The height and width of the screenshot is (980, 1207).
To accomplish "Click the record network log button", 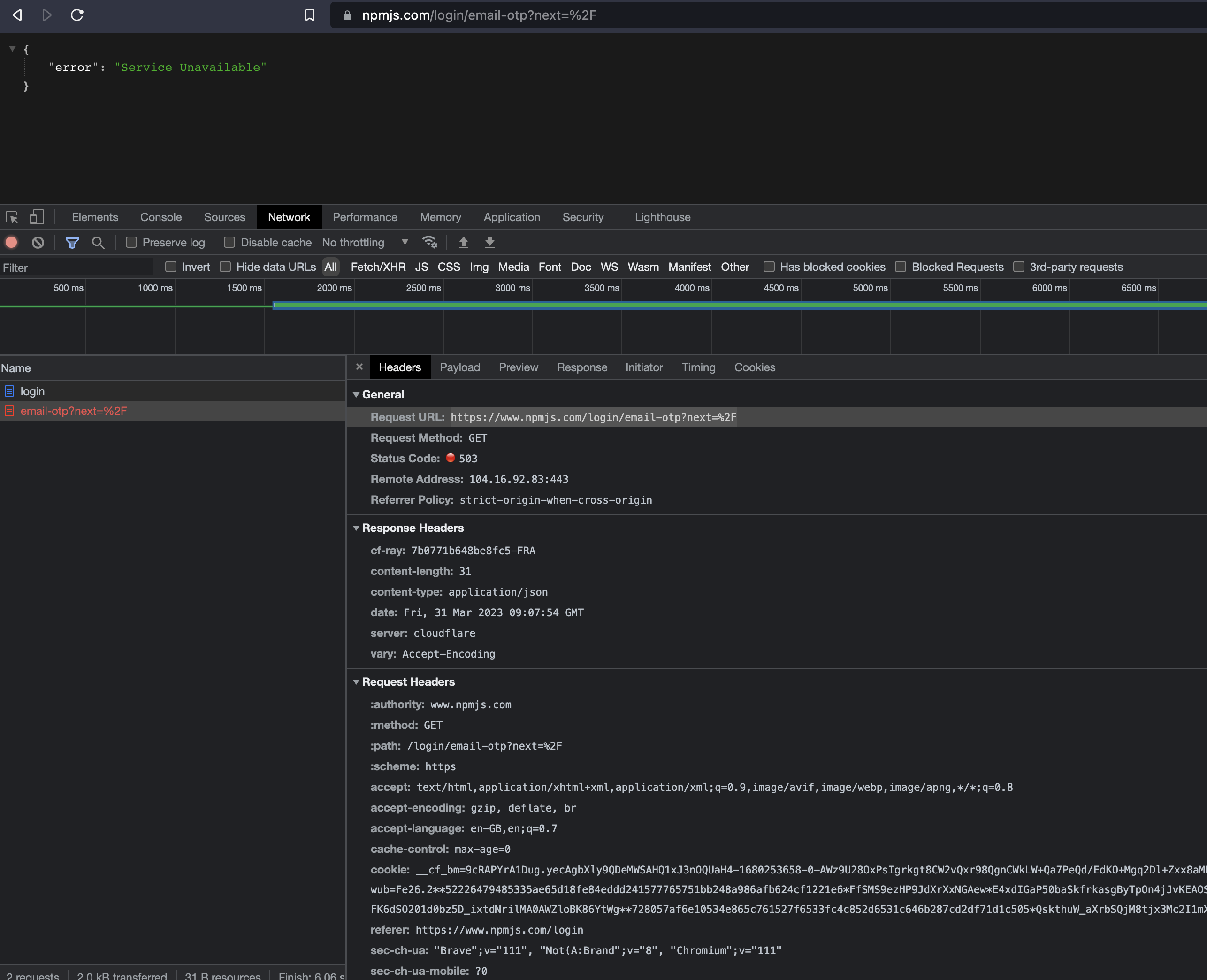I will coord(11,243).
